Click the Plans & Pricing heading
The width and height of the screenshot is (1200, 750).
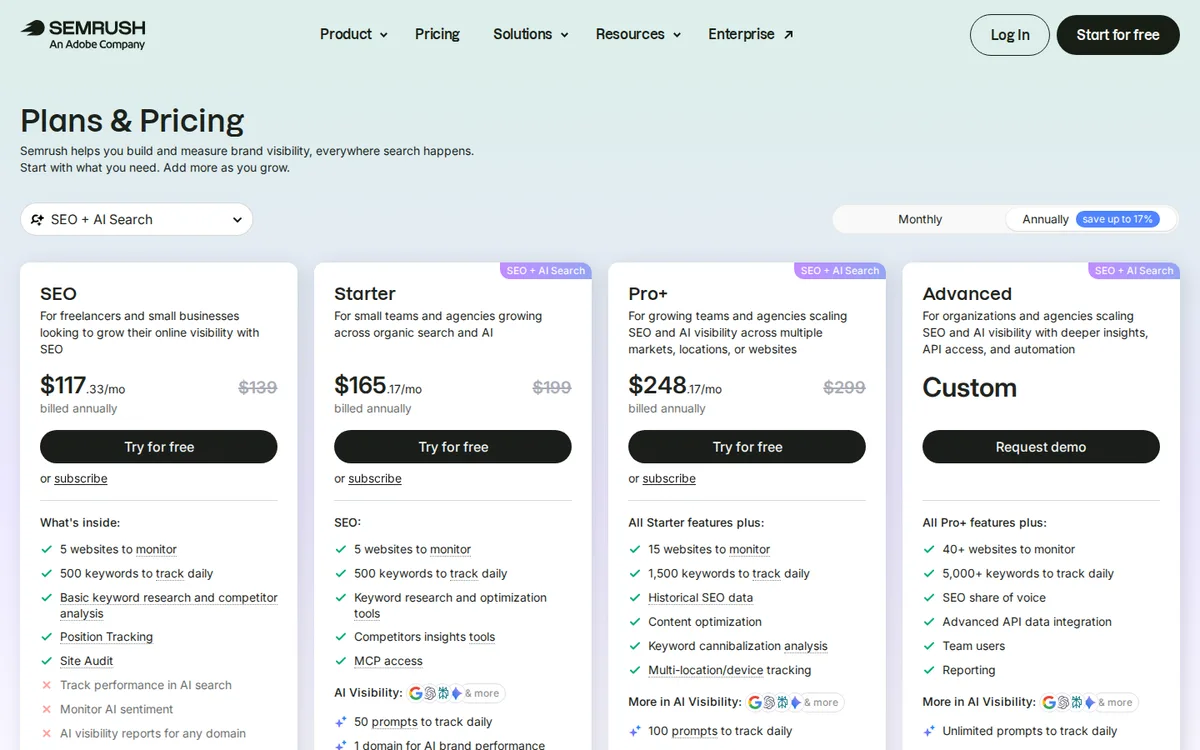pyautogui.click(x=132, y=121)
